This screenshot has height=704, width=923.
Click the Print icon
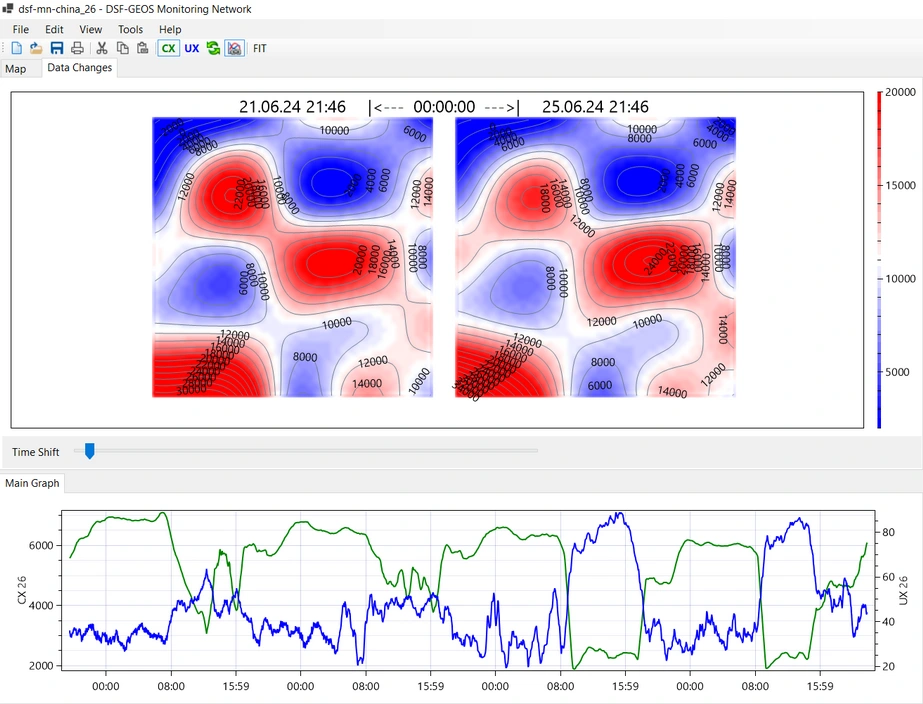pyautogui.click(x=77, y=48)
